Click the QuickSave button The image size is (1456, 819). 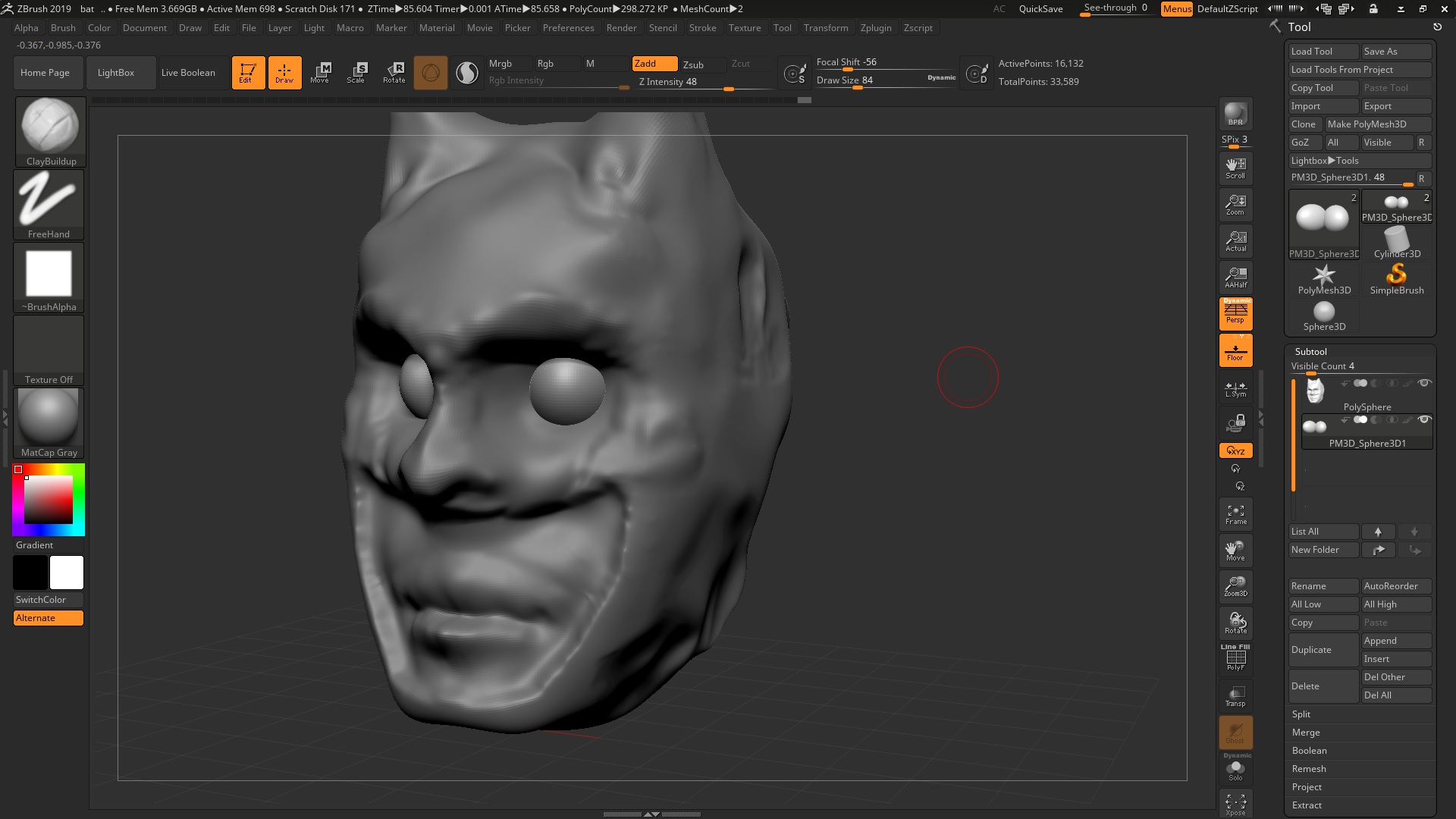pyautogui.click(x=1040, y=9)
